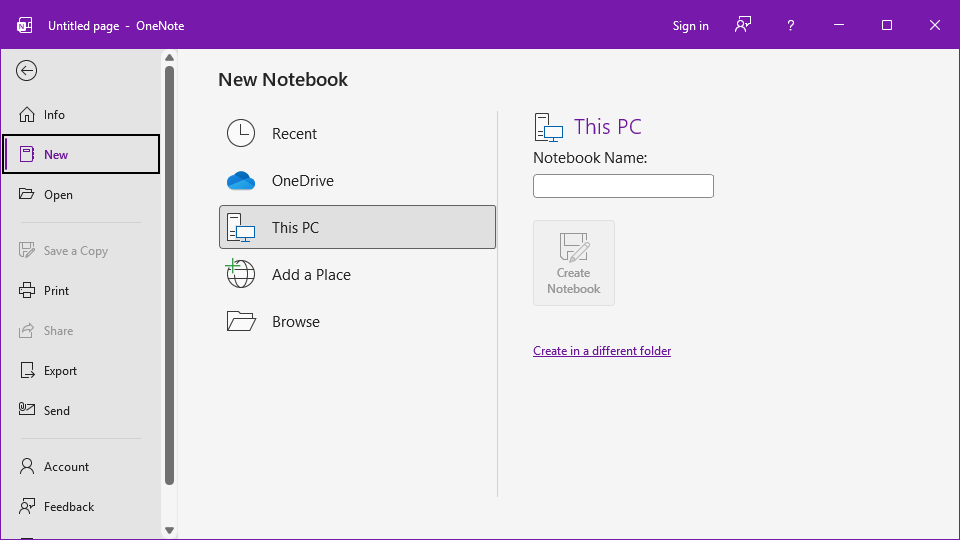Go back using the circled arrow icon
The height and width of the screenshot is (540, 960).
(x=26, y=70)
